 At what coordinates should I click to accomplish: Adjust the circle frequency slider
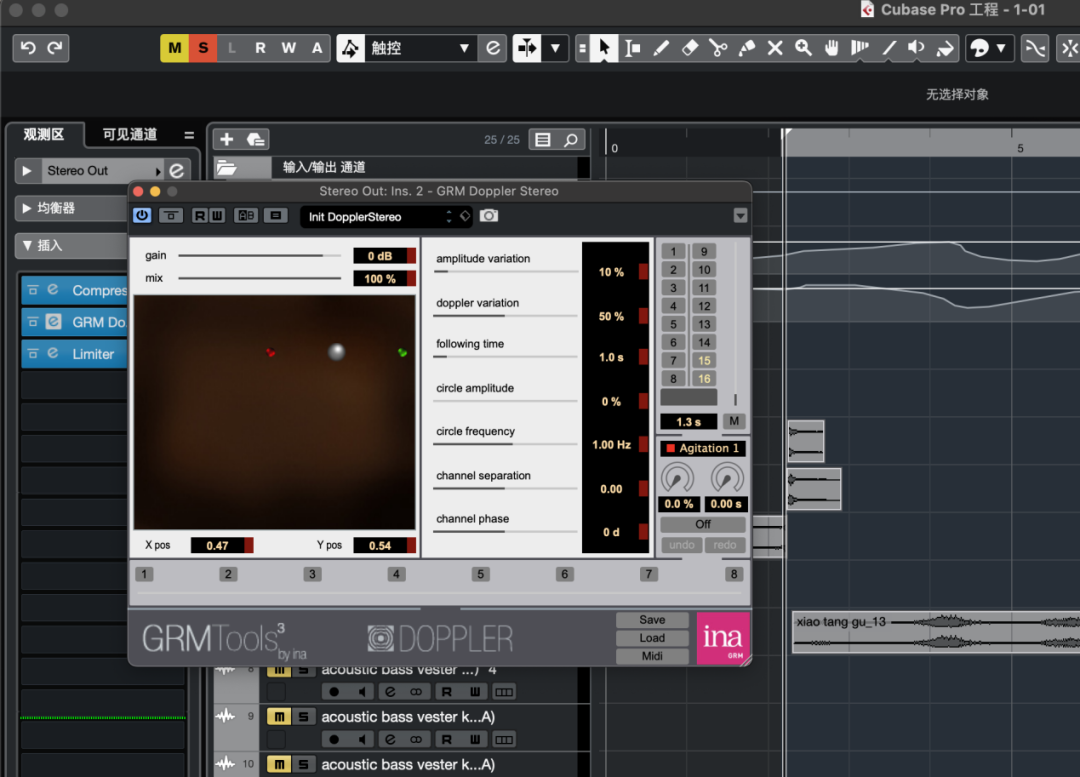click(x=506, y=444)
